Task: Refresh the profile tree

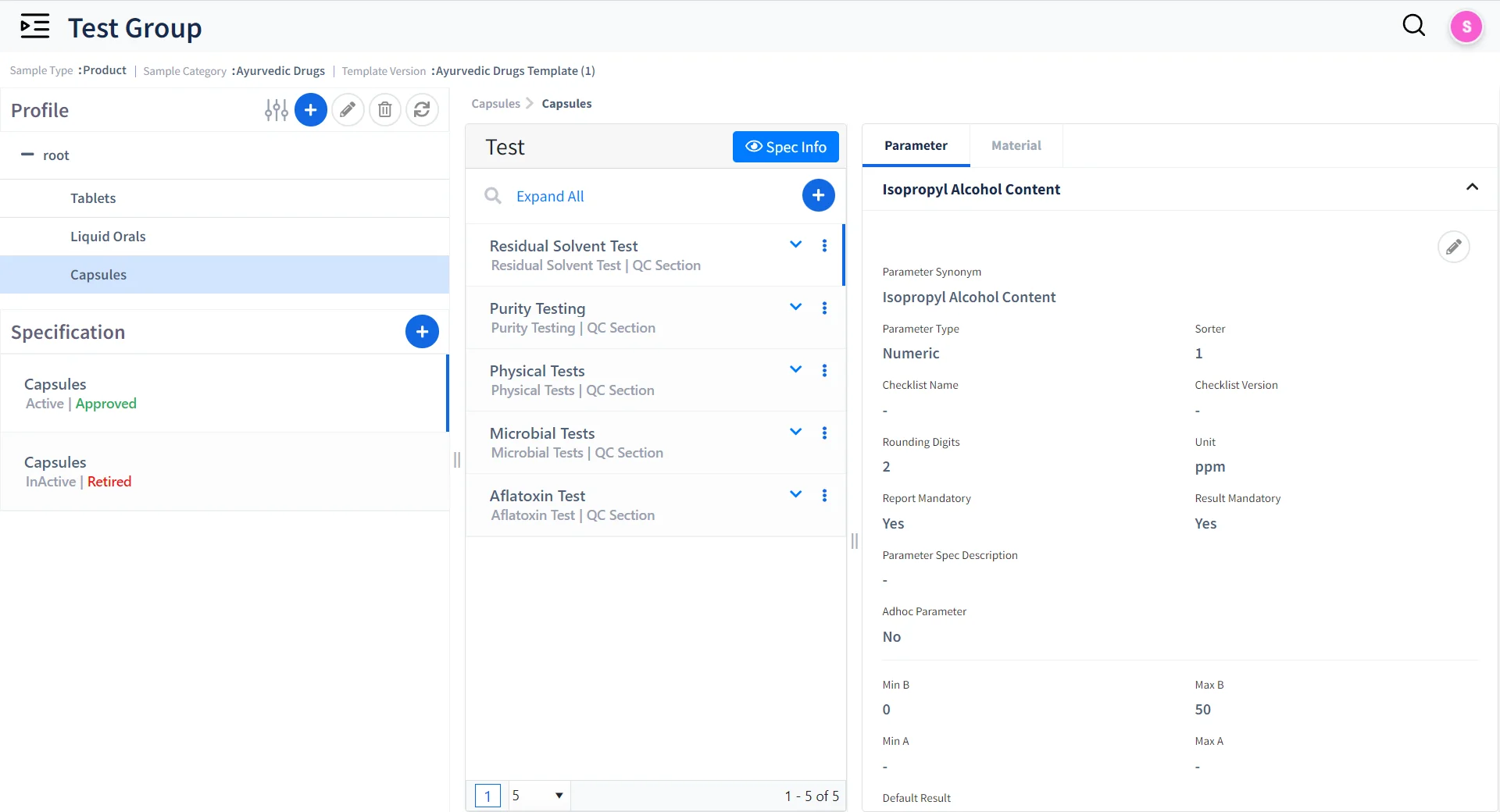Action: [422, 110]
